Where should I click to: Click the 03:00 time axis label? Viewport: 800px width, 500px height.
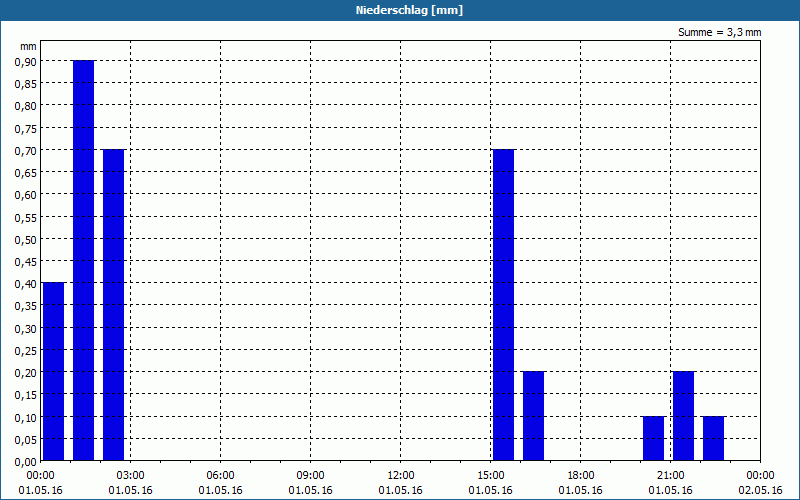coord(130,476)
